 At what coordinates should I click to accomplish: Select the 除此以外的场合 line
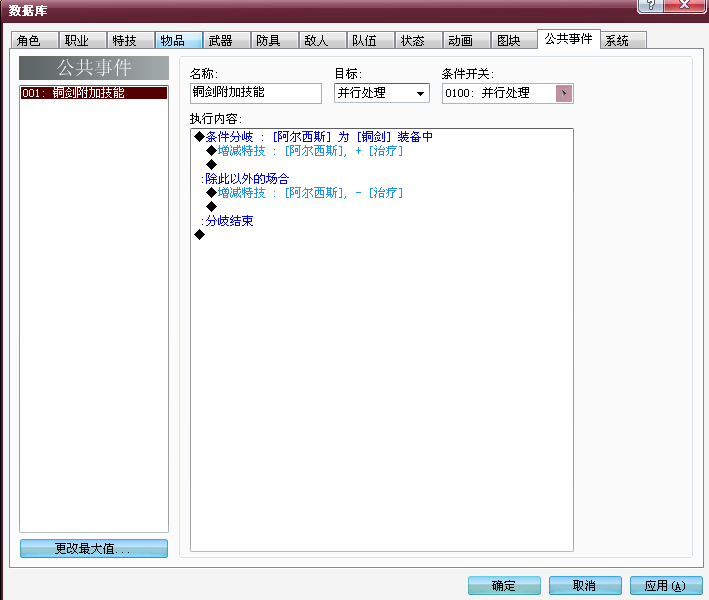(x=245, y=179)
